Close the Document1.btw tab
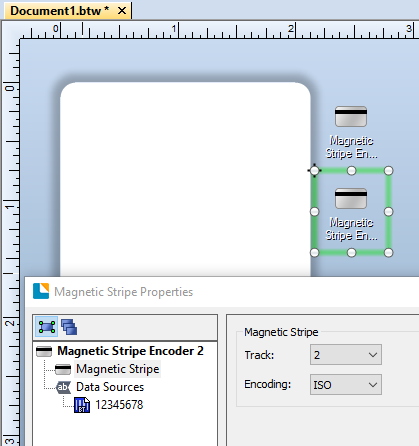Image resolution: width=419 pixels, height=446 pixels. pos(122,11)
